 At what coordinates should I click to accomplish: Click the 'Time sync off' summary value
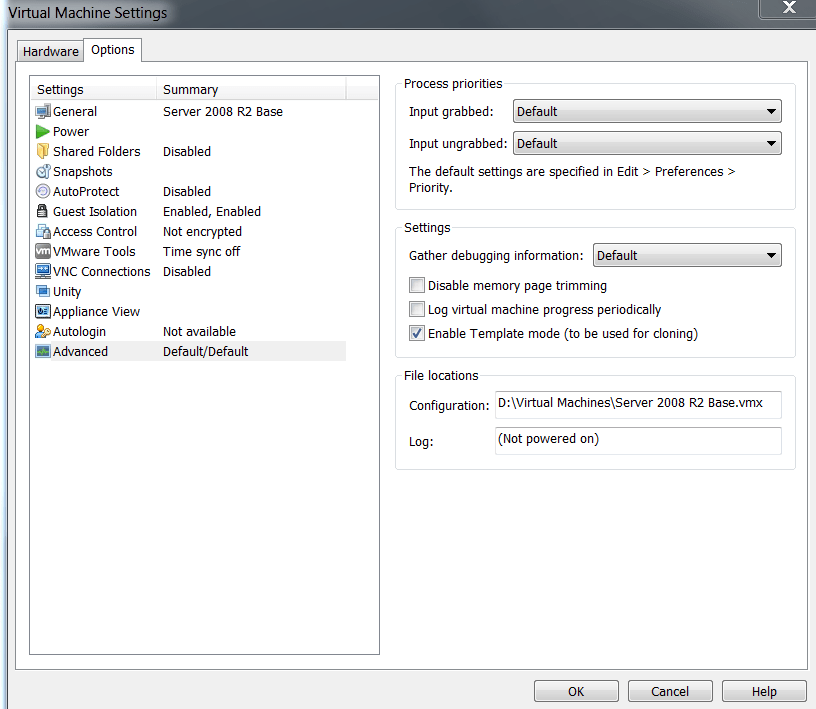[201, 251]
